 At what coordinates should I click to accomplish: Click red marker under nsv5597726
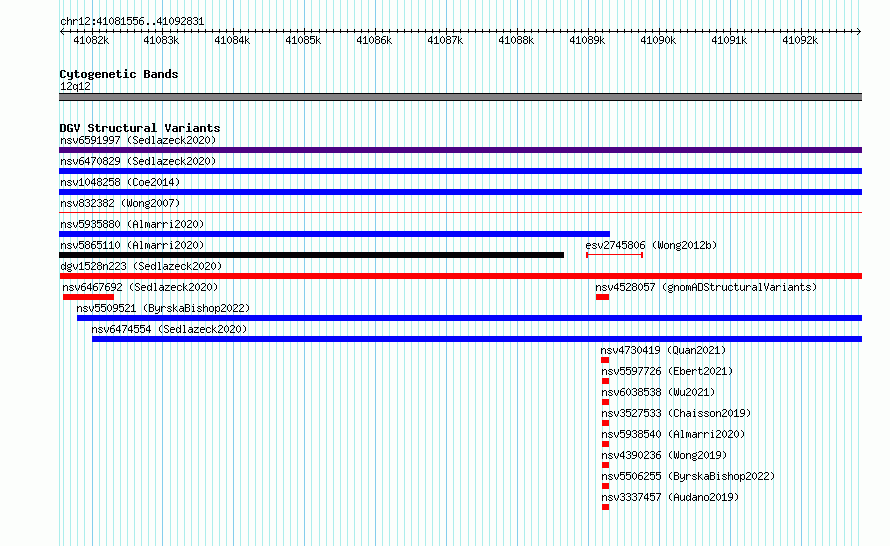[x=606, y=381]
